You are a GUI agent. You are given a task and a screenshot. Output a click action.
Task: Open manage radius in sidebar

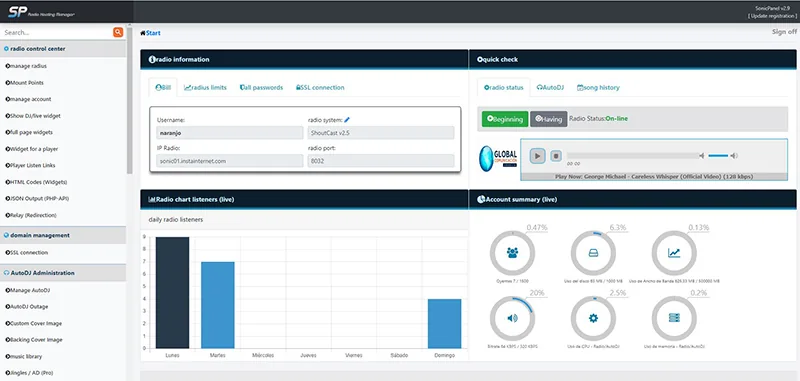coord(26,66)
